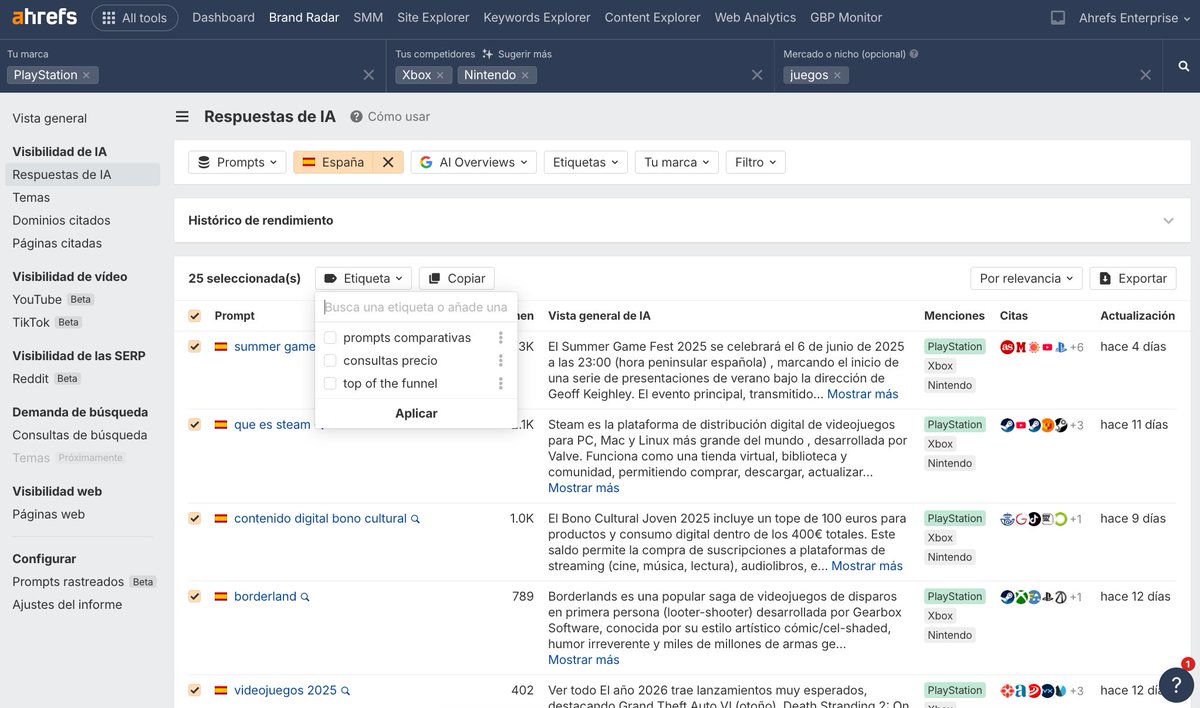This screenshot has width=1200, height=708.
Task: Uncheck the contenido digital bono cultural checkbox
Action: [195, 519]
